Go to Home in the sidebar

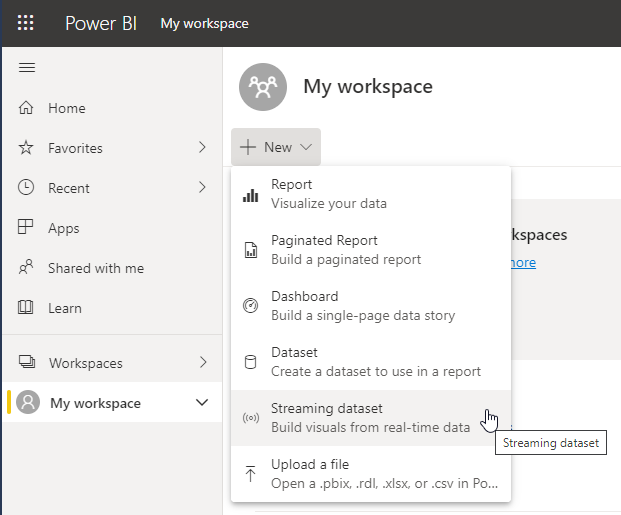112,108
